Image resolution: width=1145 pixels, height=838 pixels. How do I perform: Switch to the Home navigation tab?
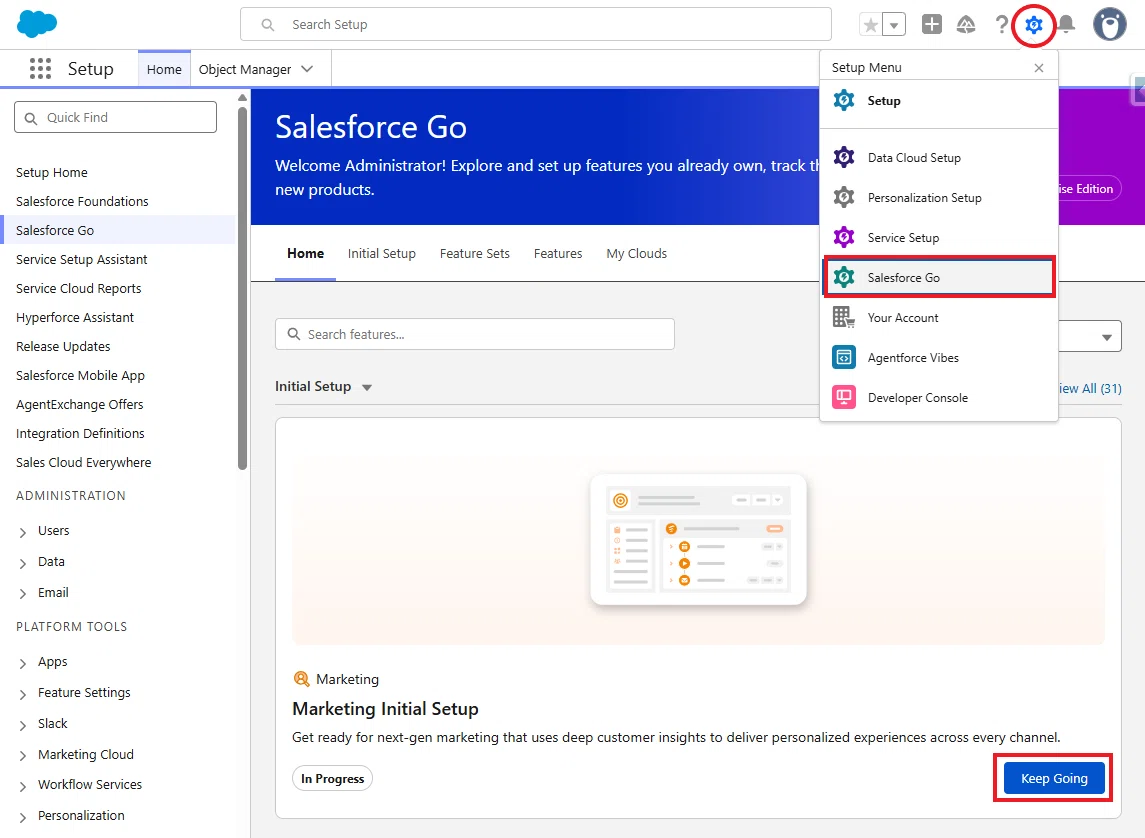point(164,69)
